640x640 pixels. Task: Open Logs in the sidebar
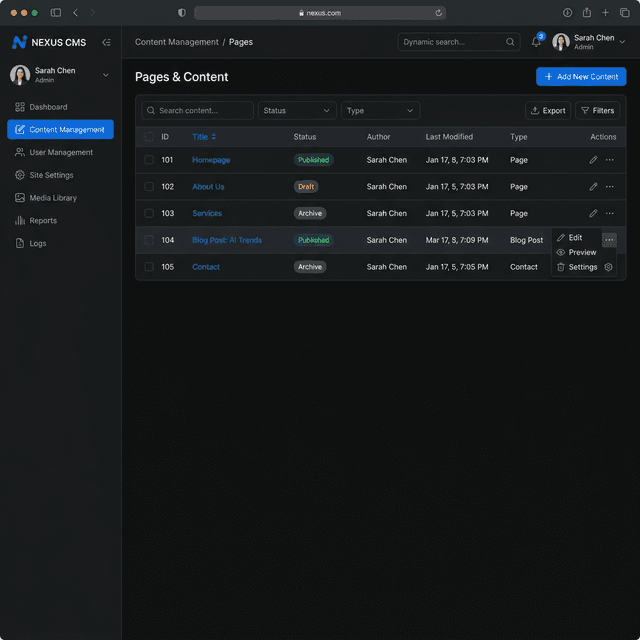(60, 244)
